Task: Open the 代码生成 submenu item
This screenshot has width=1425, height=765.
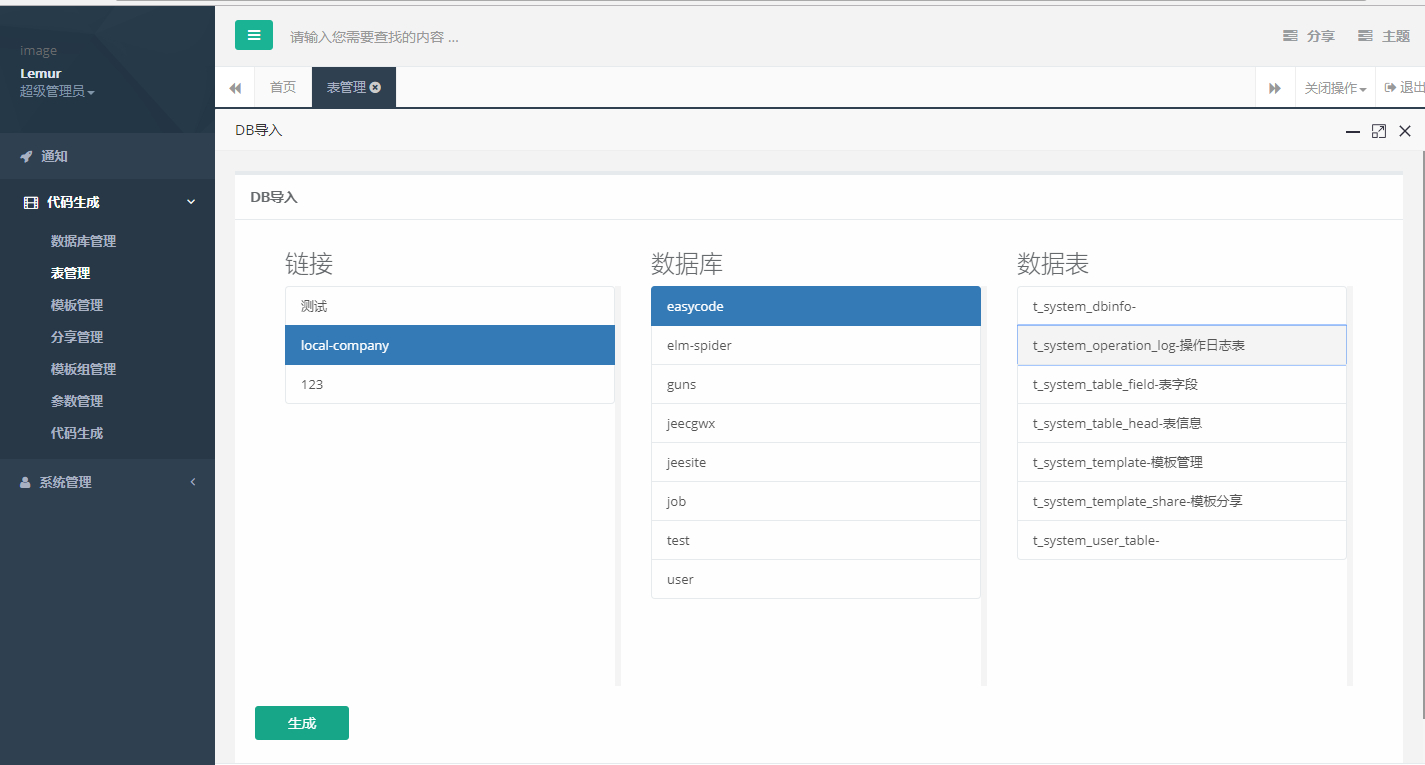Action: [77, 433]
